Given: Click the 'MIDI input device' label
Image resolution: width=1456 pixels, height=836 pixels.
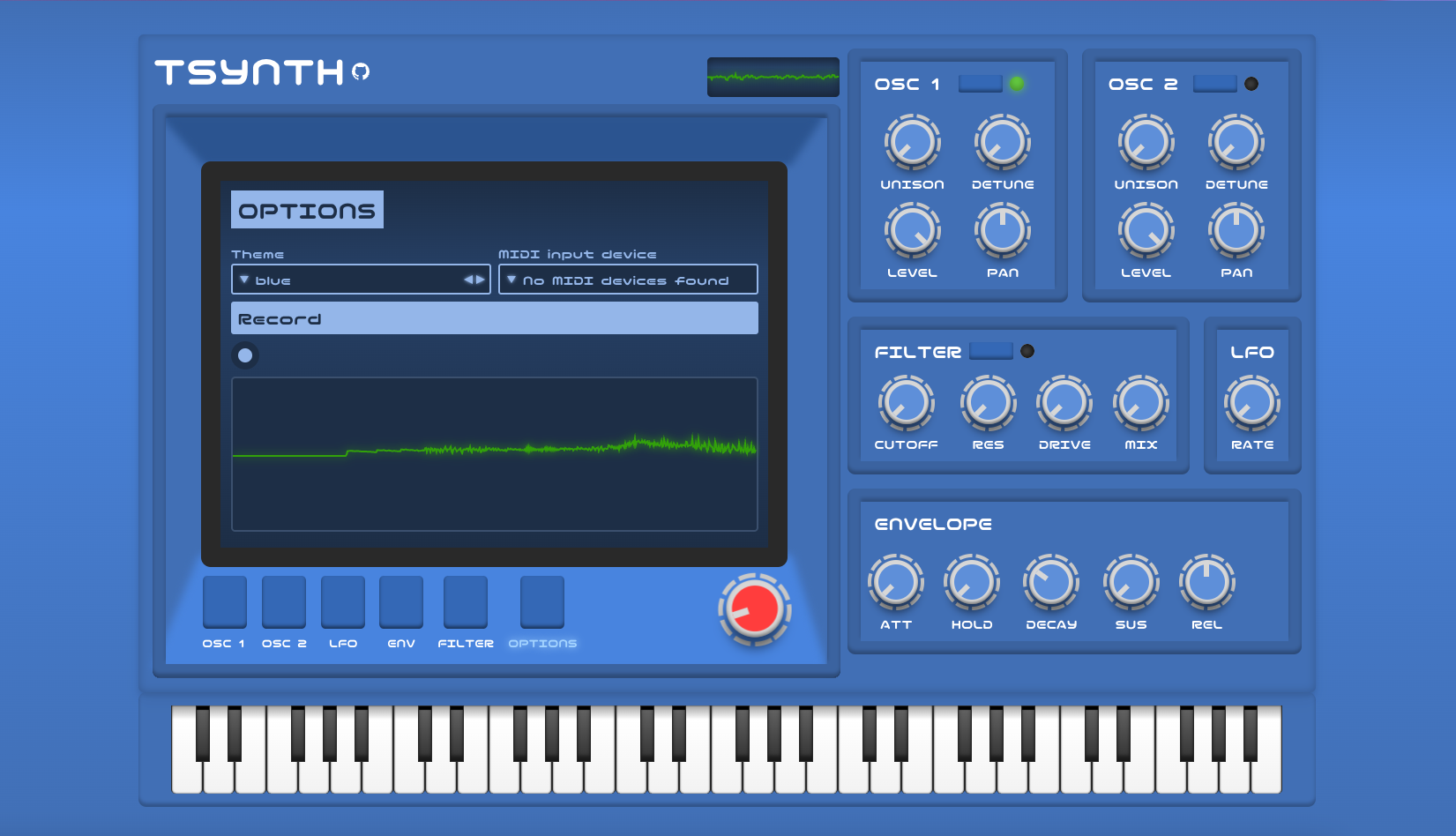Looking at the screenshot, I should point(578,254).
